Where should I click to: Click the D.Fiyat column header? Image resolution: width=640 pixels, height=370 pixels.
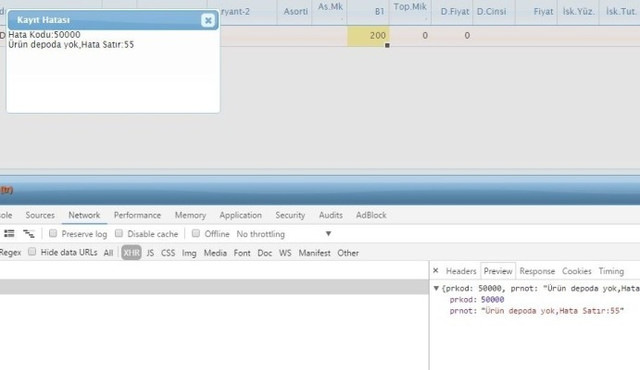click(x=452, y=11)
